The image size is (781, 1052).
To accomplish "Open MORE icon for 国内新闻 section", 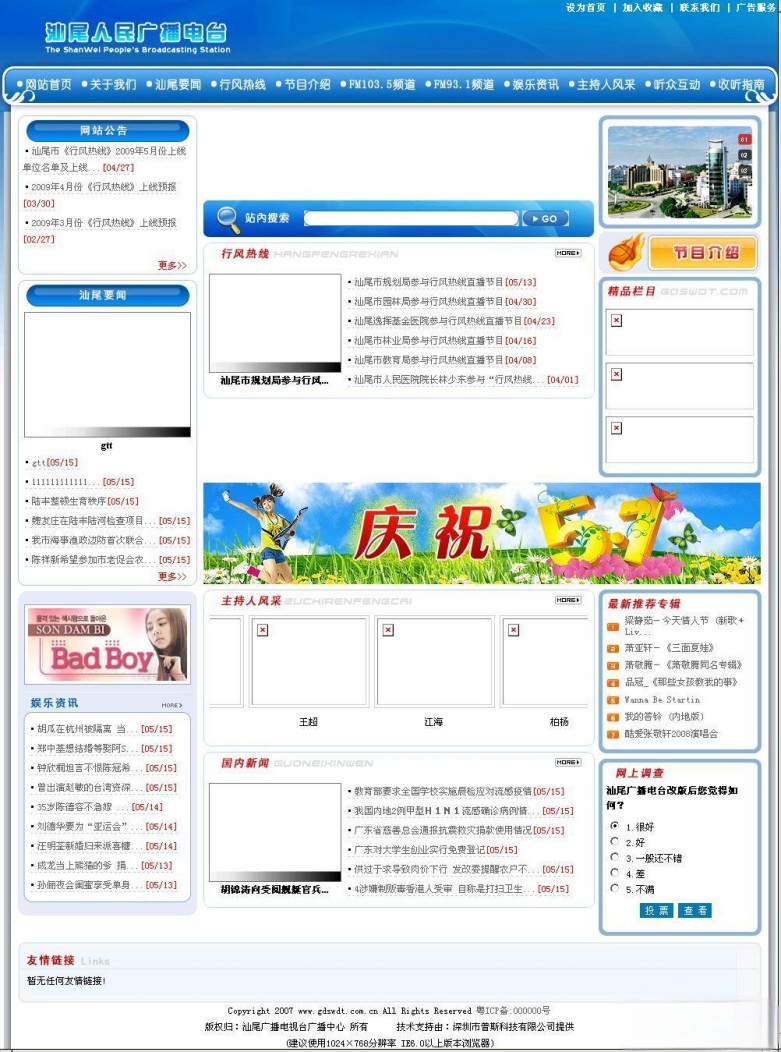I will pos(568,762).
